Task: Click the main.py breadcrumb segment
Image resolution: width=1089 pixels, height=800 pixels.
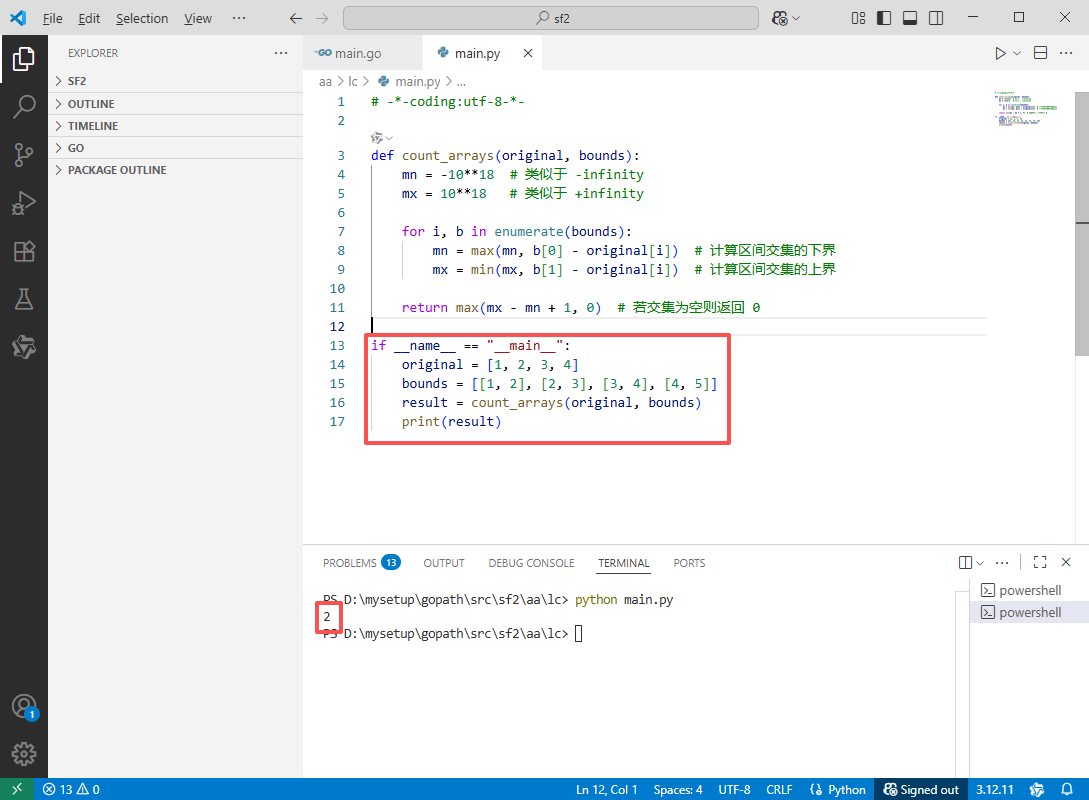Action: [x=409, y=81]
